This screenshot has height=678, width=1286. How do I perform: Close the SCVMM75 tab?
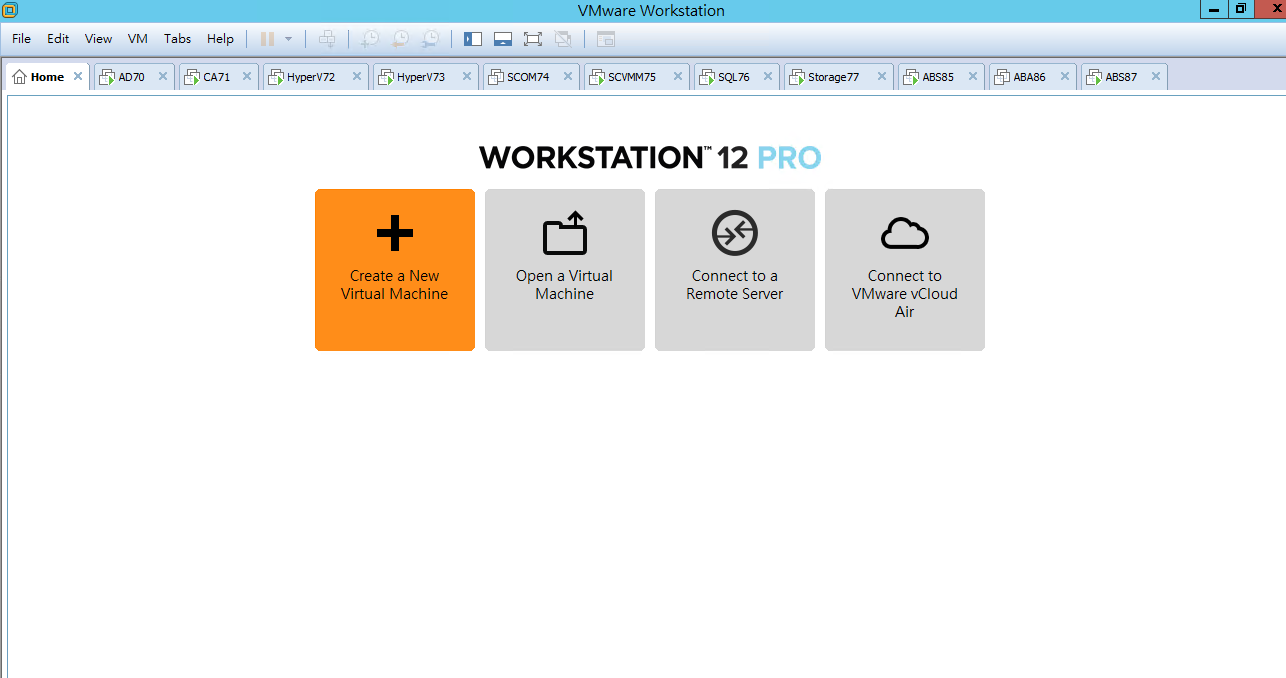[x=678, y=76]
